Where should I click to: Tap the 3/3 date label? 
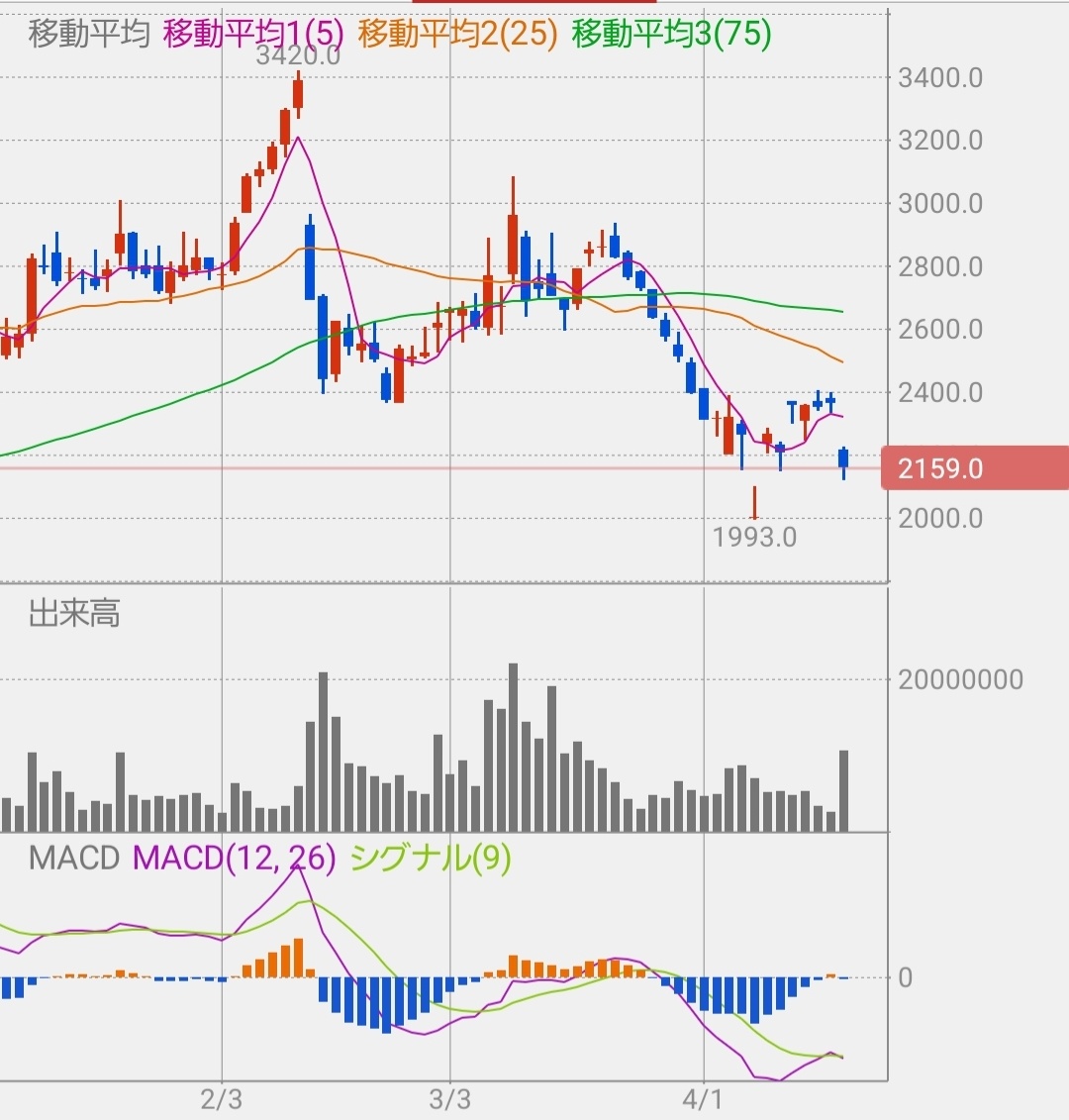(450, 1099)
